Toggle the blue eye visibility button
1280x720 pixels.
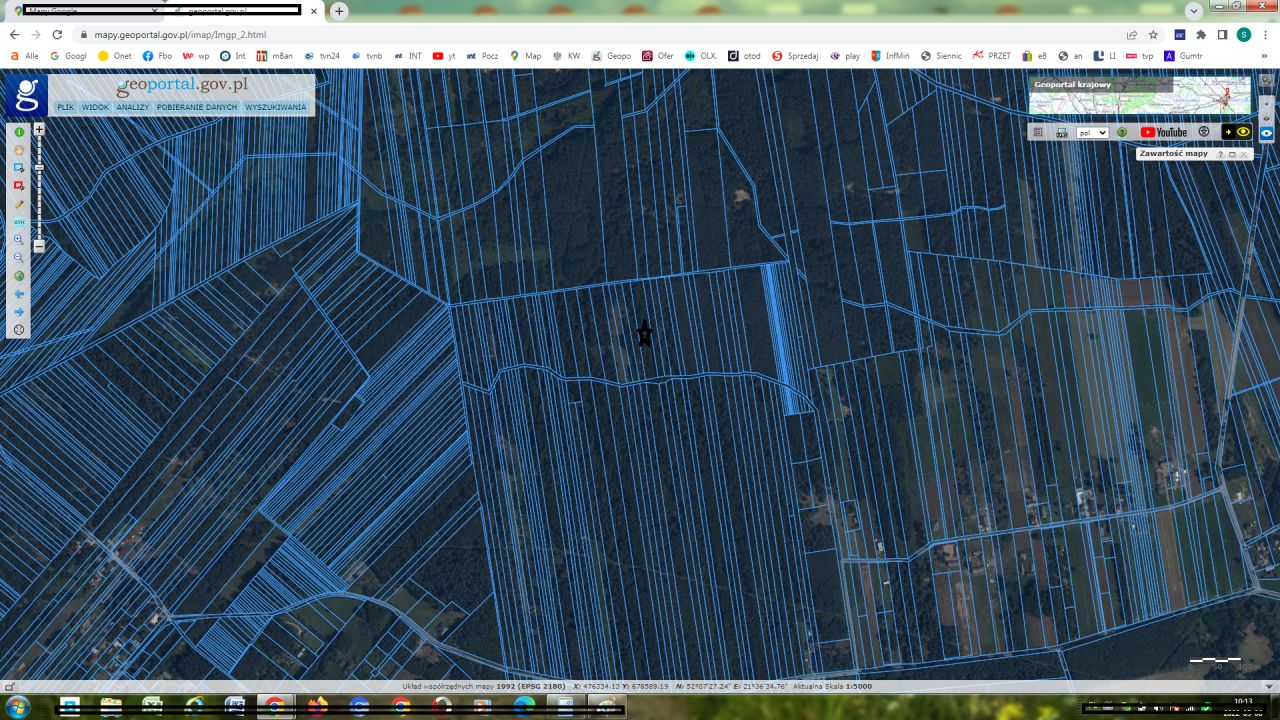(x=1266, y=132)
